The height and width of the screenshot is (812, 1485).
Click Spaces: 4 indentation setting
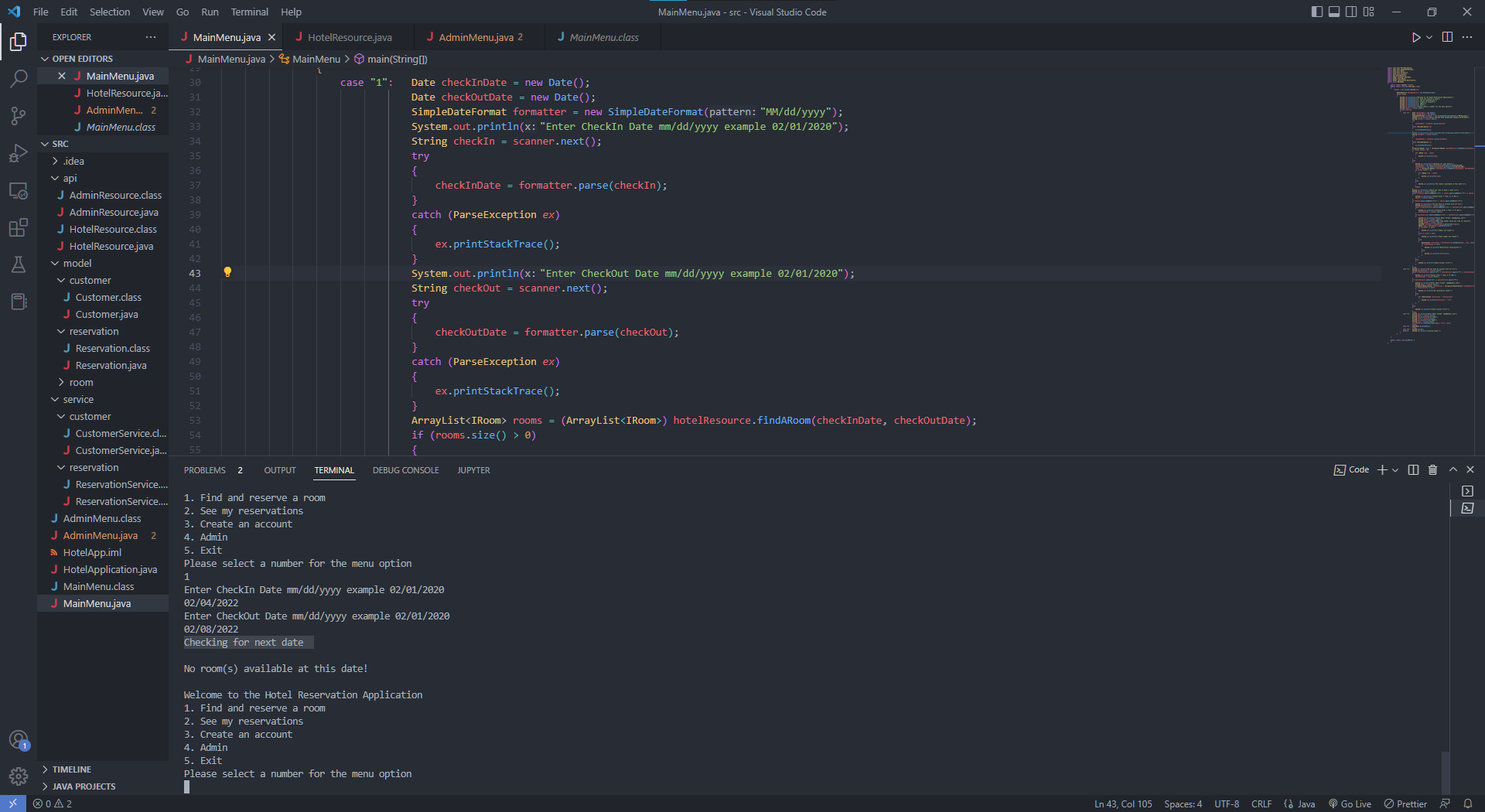1183,803
